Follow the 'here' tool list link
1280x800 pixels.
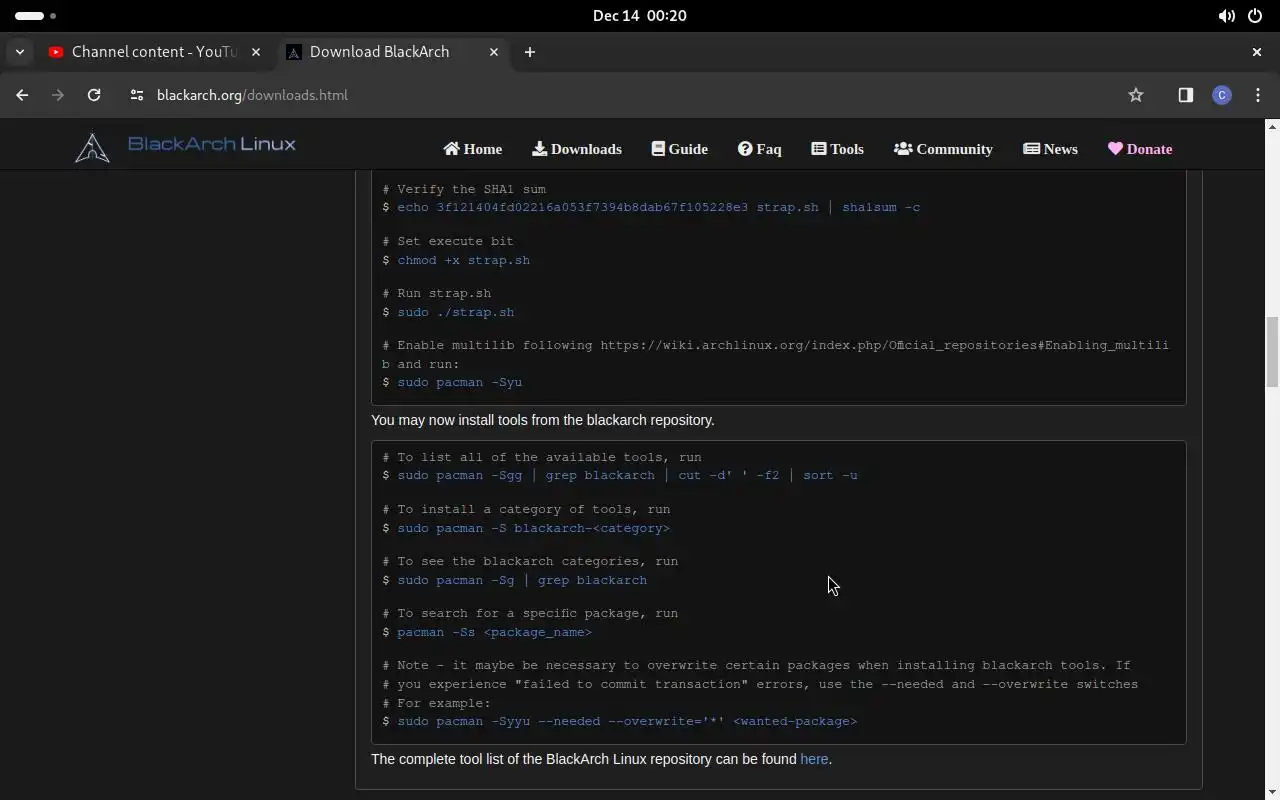point(814,759)
